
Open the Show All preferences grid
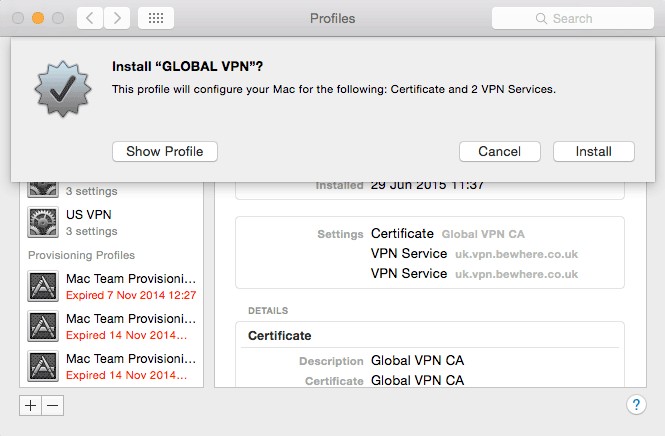(156, 18)
